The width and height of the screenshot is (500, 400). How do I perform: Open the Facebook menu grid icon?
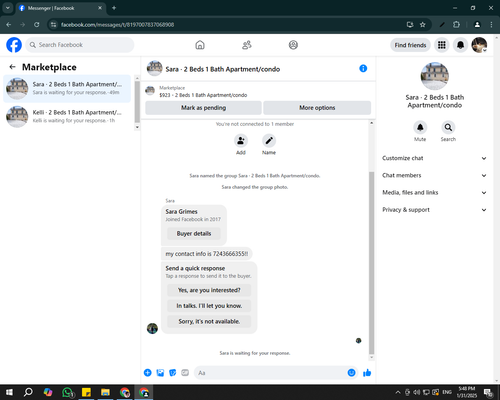pyautogui.click(x=442, y=45)
